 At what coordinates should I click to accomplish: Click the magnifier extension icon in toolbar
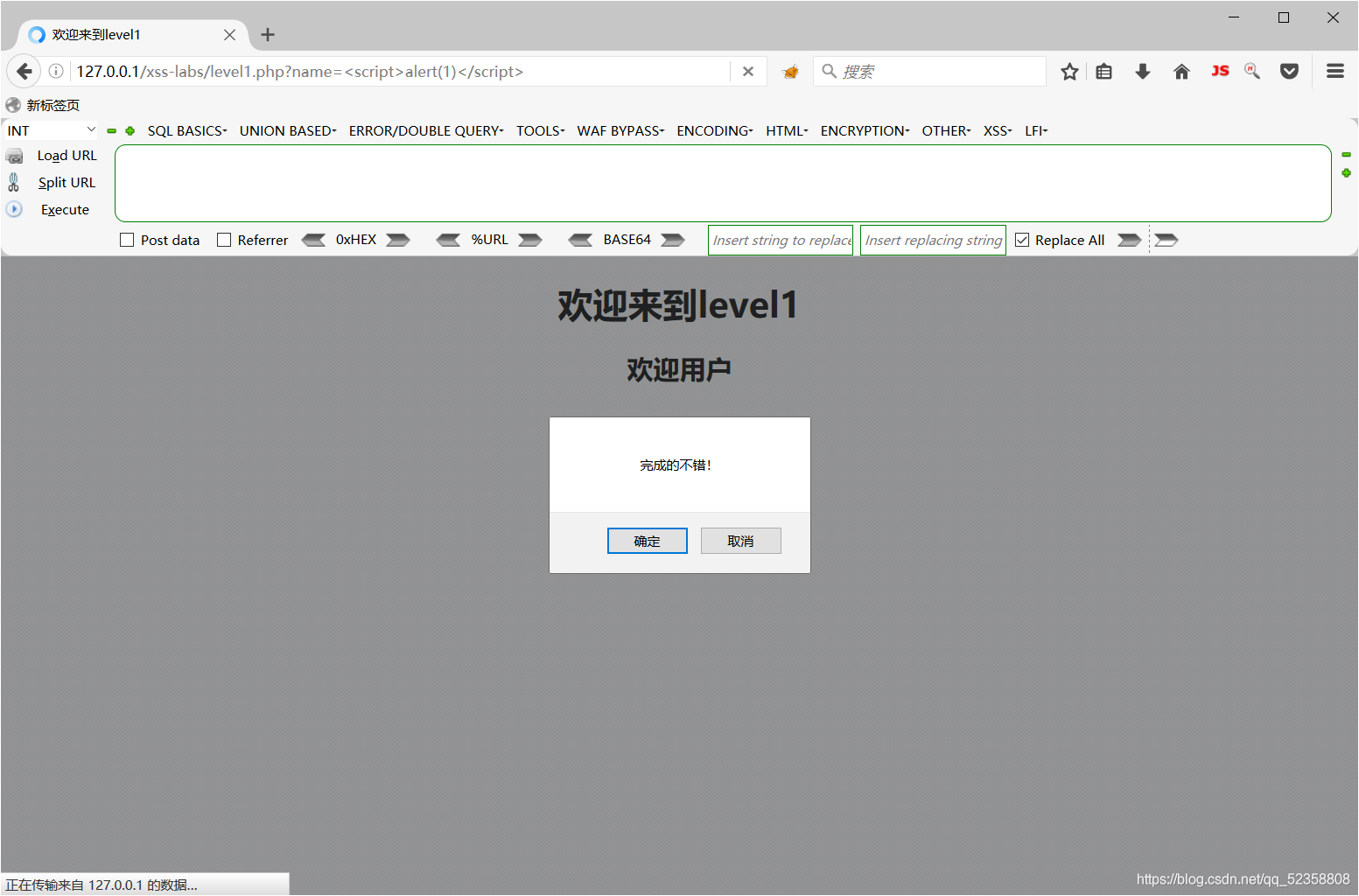pos(1252,71)
